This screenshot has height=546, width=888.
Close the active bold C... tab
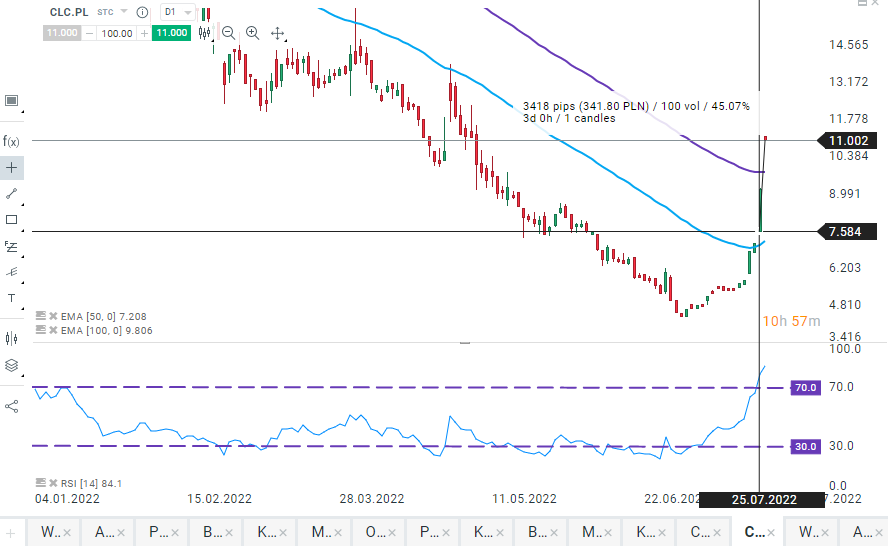(x=771, y=533)
